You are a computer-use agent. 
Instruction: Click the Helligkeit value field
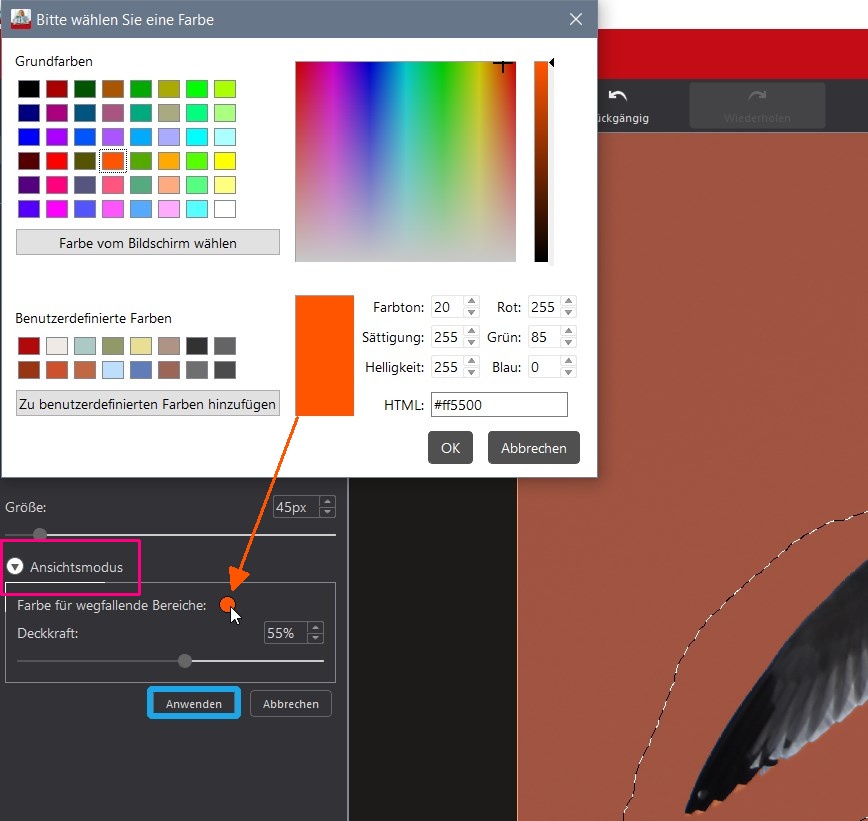tap(448, 366)
